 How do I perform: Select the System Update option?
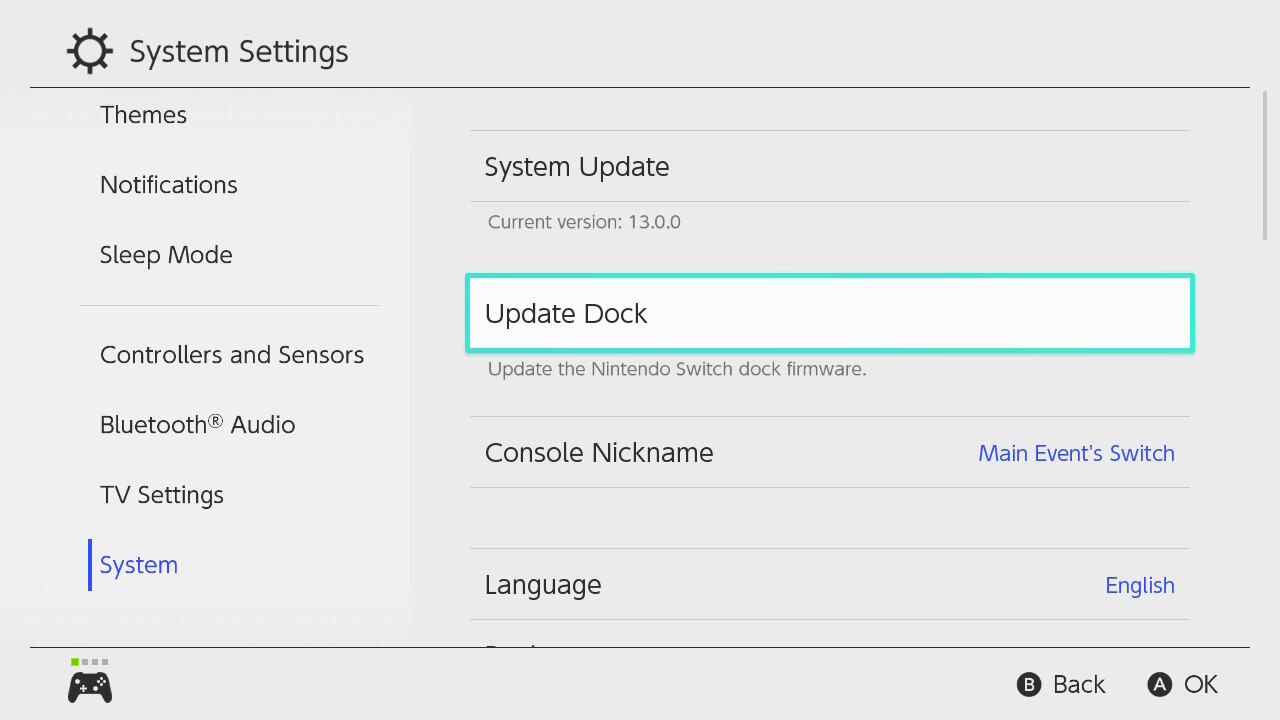pos(577,167)
